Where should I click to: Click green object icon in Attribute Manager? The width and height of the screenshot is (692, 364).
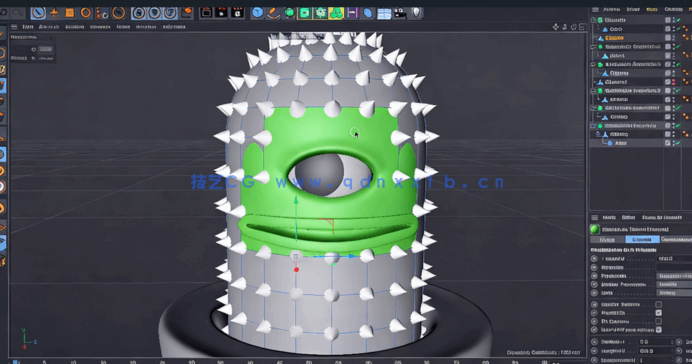[594, 229]
